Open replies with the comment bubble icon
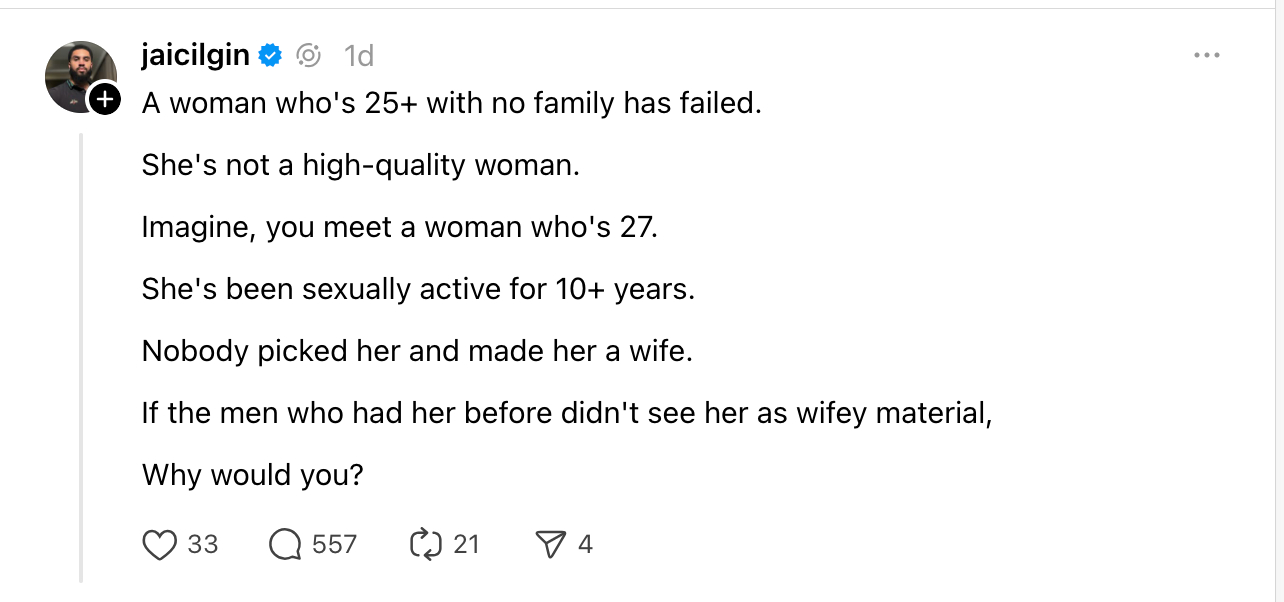1284x602 pixels. [285, 545]
